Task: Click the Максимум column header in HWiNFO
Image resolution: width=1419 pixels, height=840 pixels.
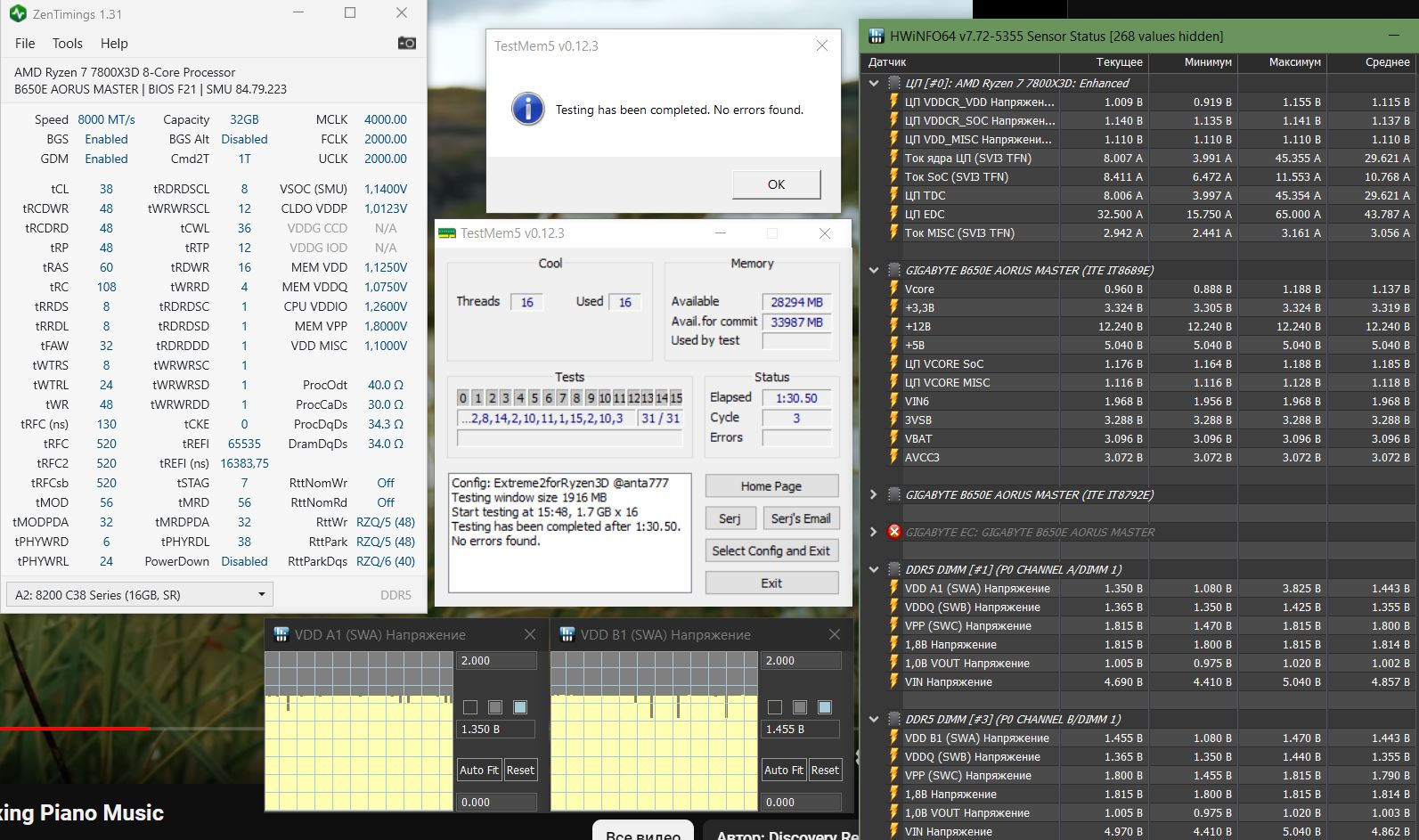Action: pos(1283,62)
